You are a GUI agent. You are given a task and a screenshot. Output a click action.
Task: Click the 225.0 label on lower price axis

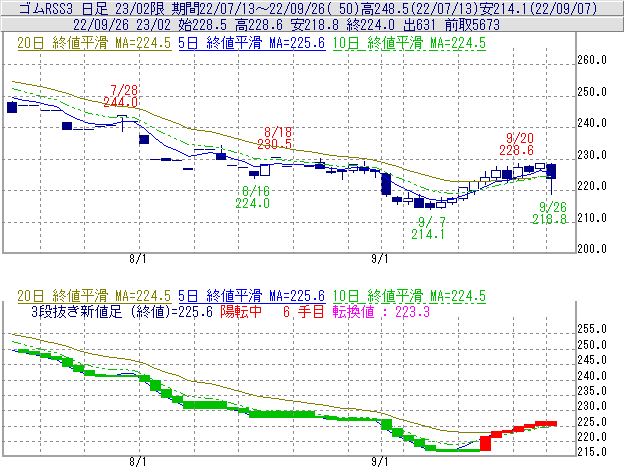point(592,422)
